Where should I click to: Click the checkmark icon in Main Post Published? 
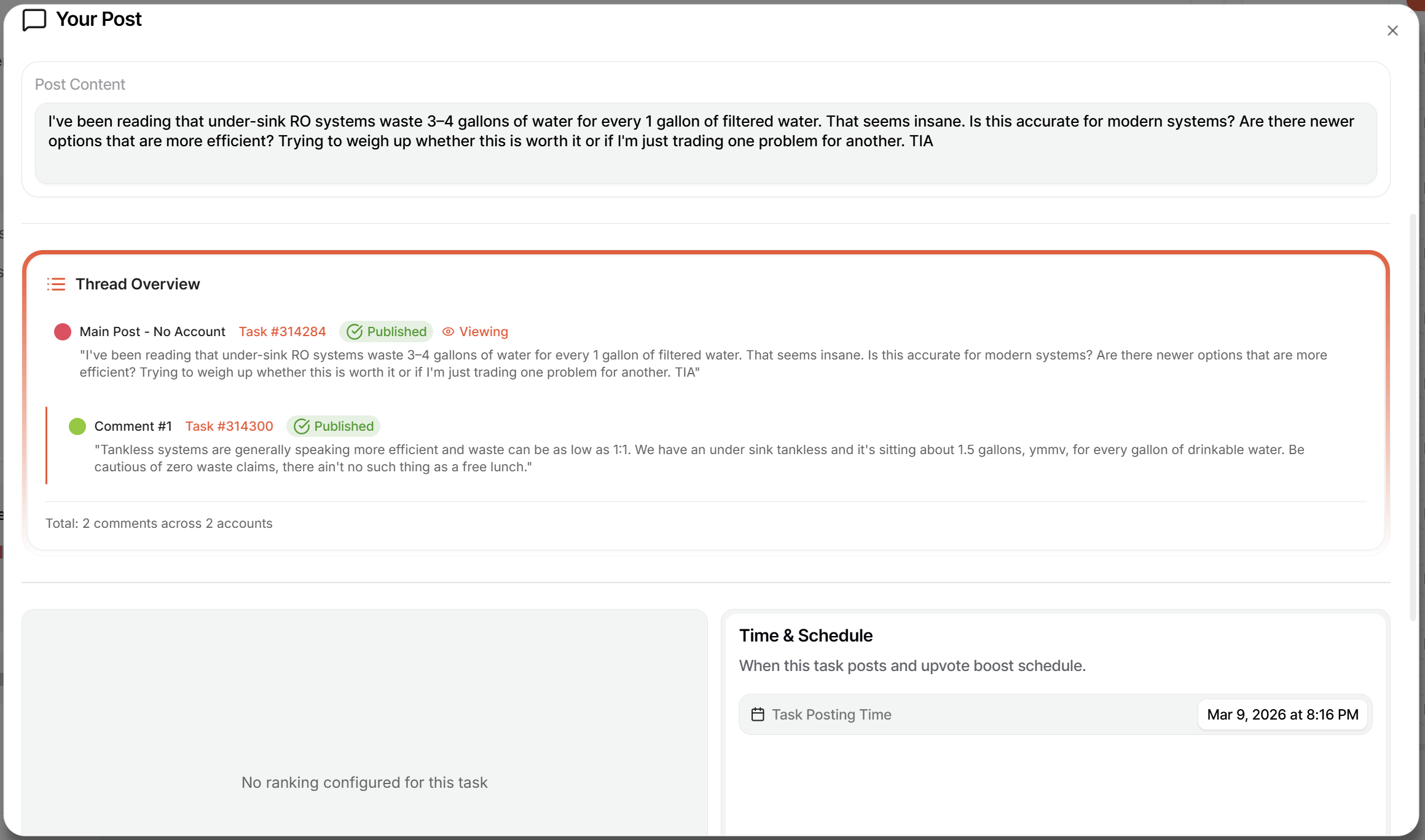pos(355,332)
